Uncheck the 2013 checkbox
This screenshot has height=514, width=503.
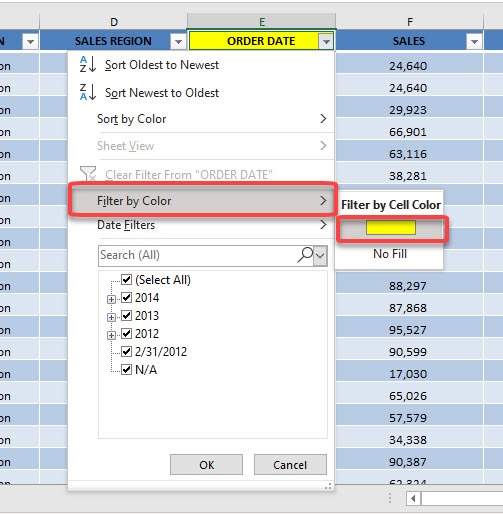(x=126, y=315)
